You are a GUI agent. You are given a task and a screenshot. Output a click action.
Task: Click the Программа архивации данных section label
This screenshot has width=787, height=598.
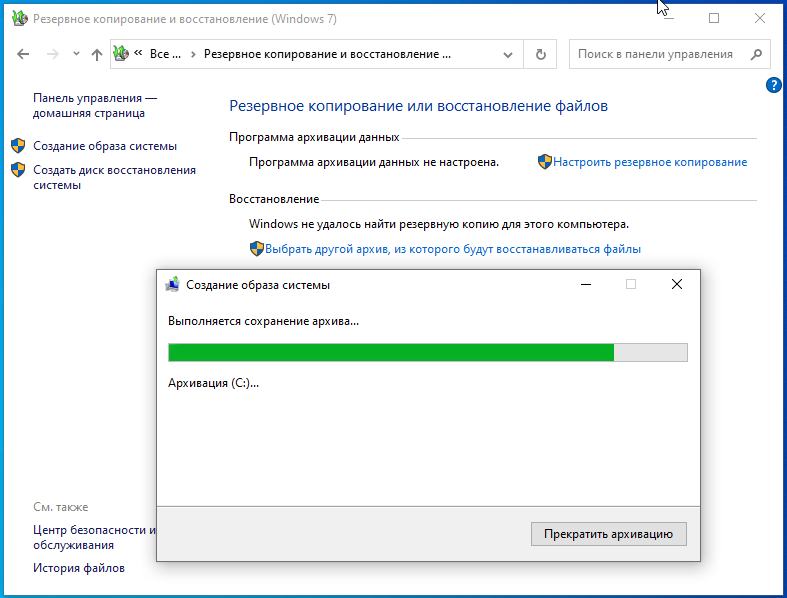pos(314,137)
